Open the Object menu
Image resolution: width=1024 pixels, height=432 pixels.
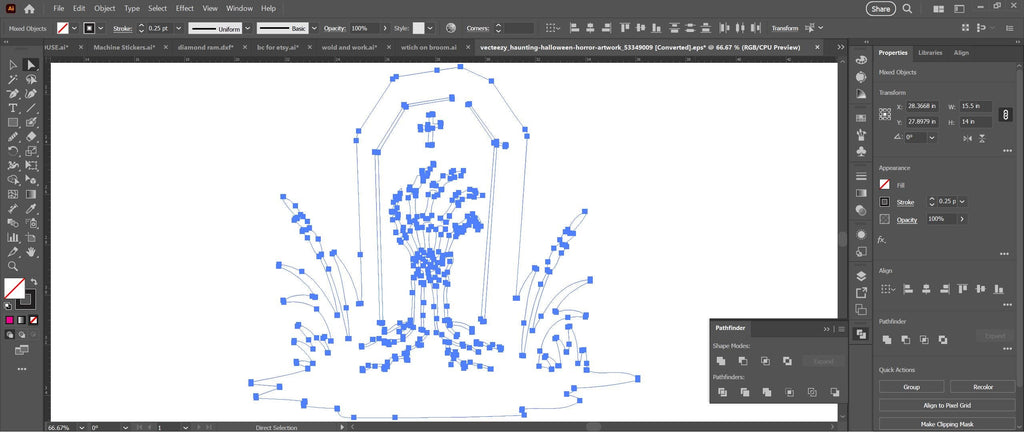tap(104, 8)
